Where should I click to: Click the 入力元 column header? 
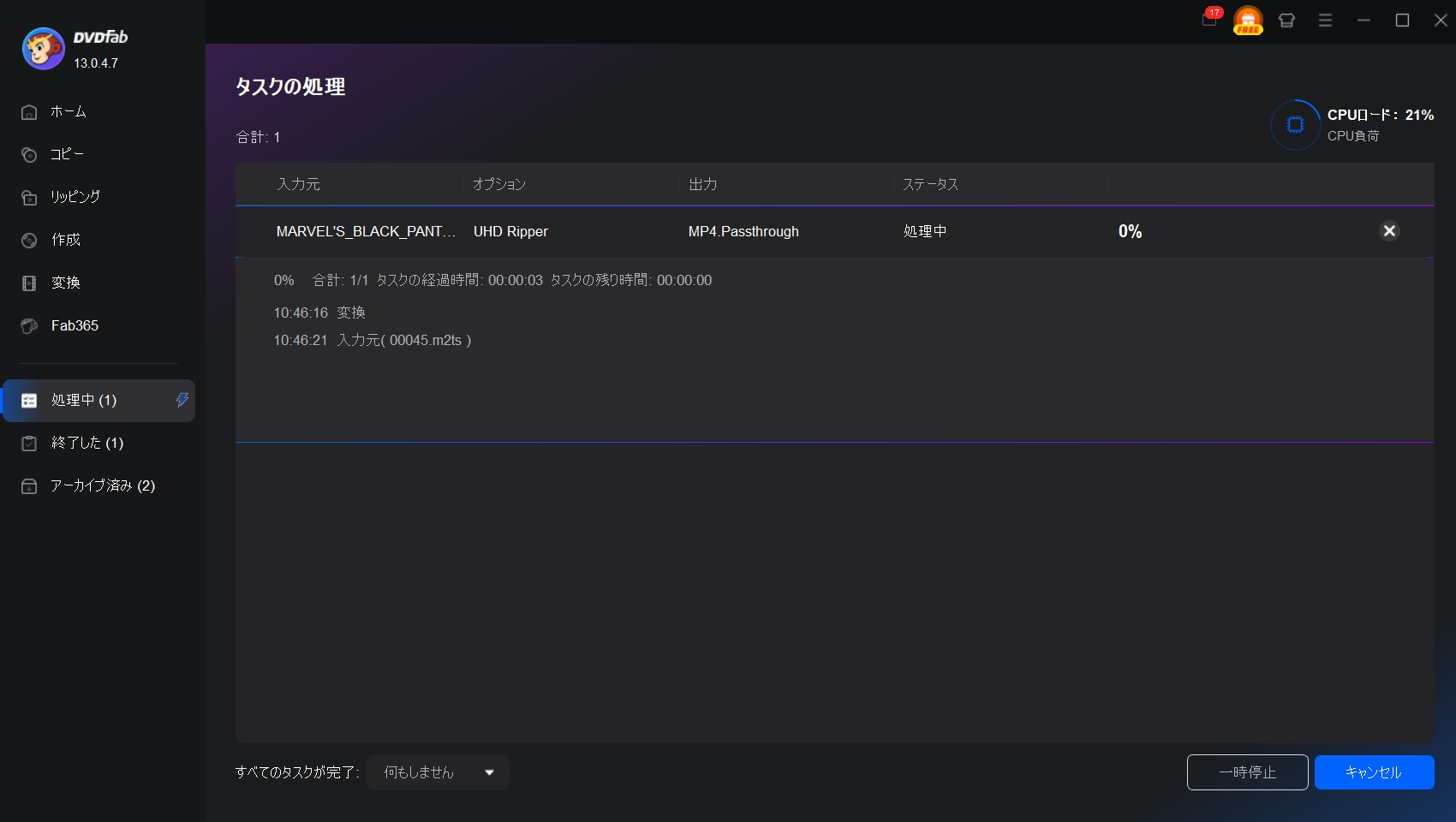click(x=298, y=184)
